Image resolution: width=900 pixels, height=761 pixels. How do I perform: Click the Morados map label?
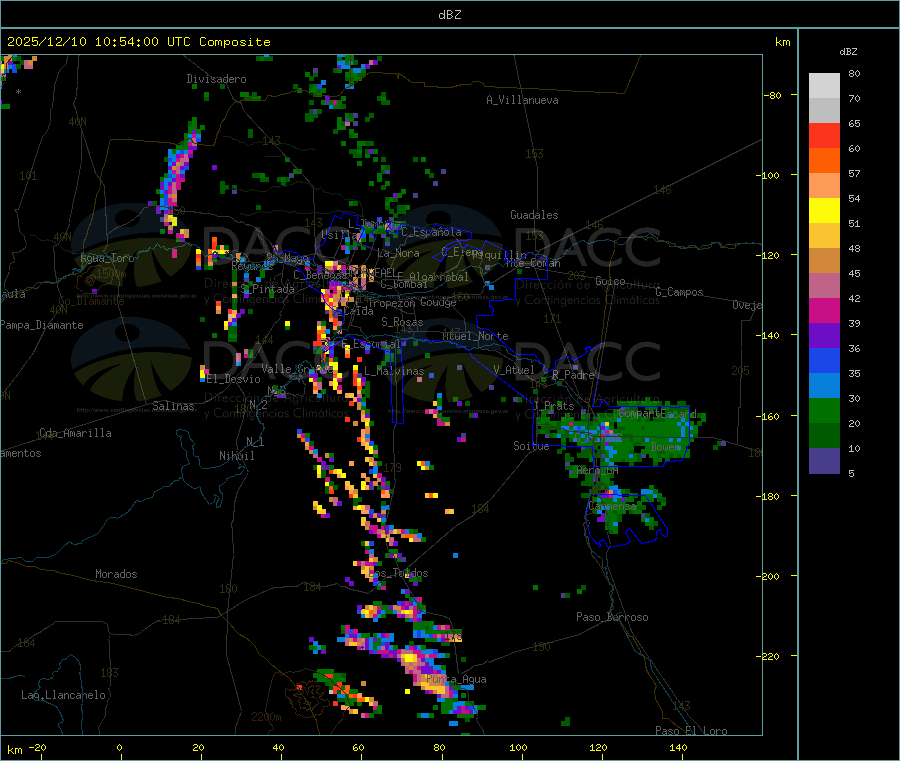(x=116, y=574)
